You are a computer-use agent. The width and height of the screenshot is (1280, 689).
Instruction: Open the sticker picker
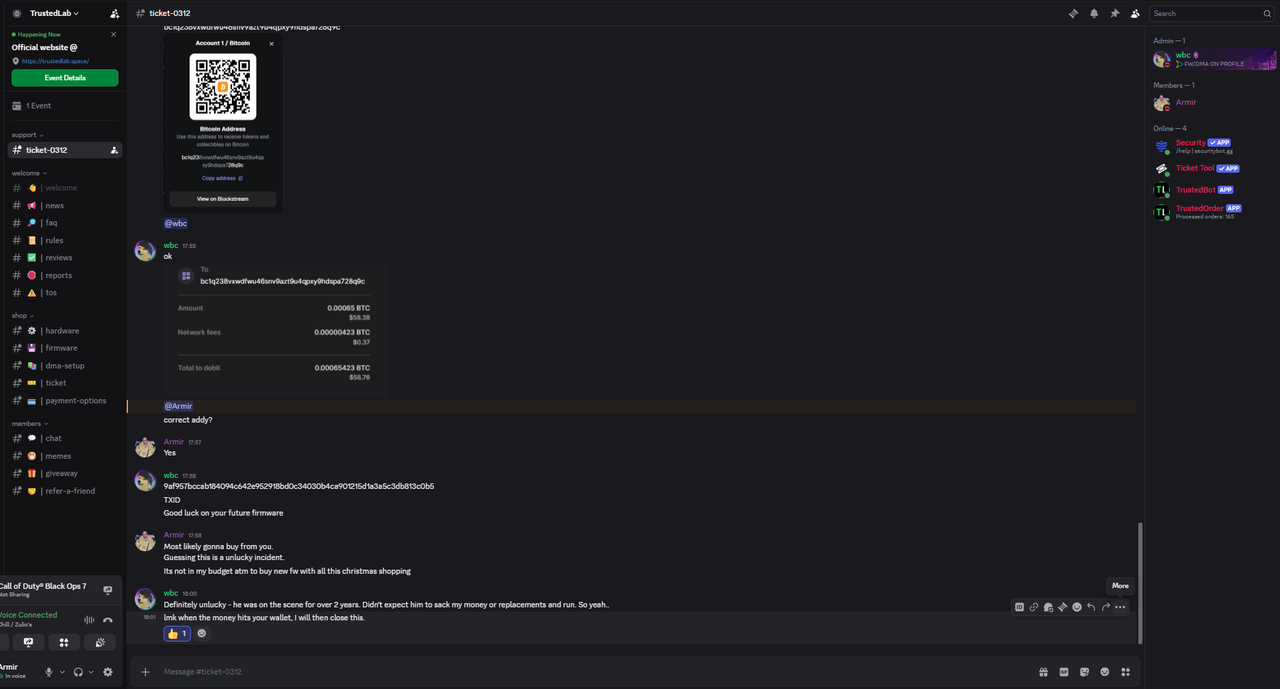(x=1084, y=672)
